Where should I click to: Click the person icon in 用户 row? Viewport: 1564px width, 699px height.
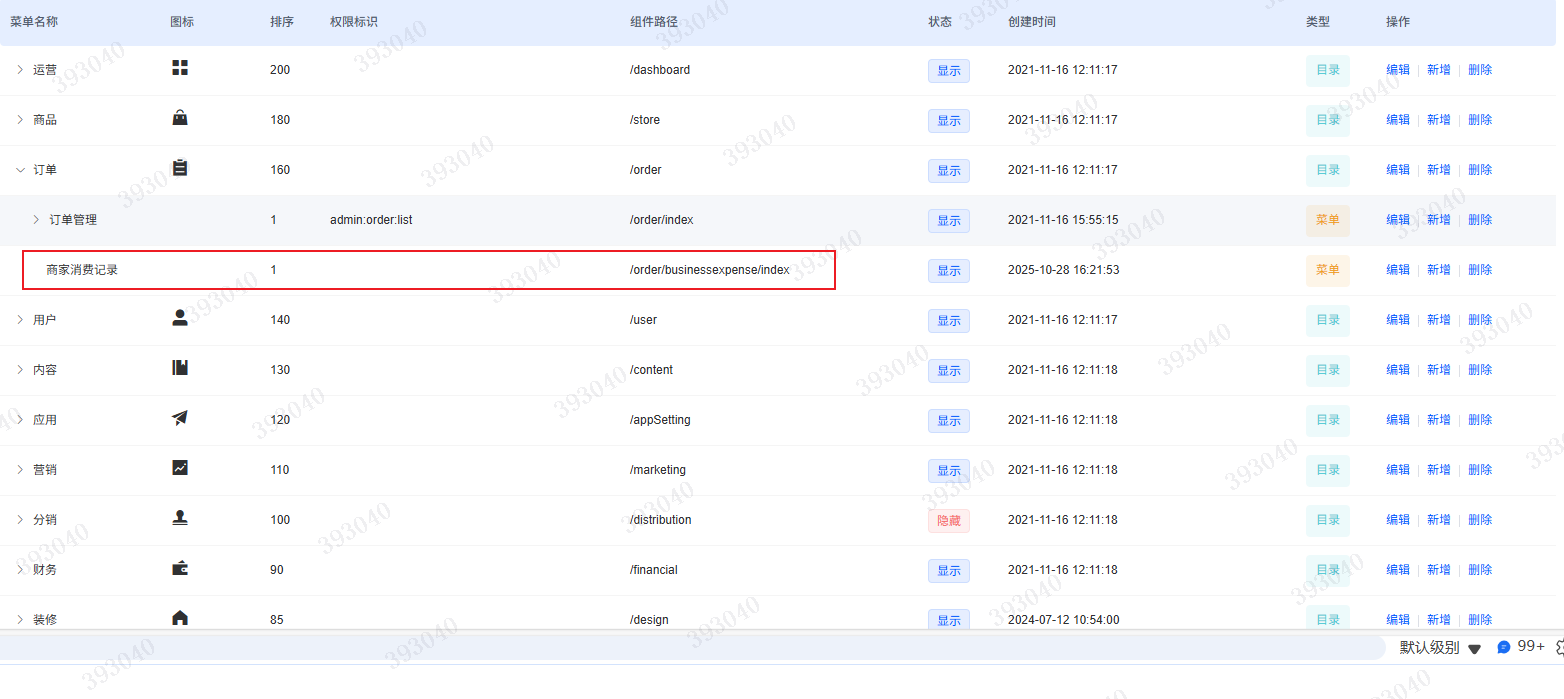[180, 318]
